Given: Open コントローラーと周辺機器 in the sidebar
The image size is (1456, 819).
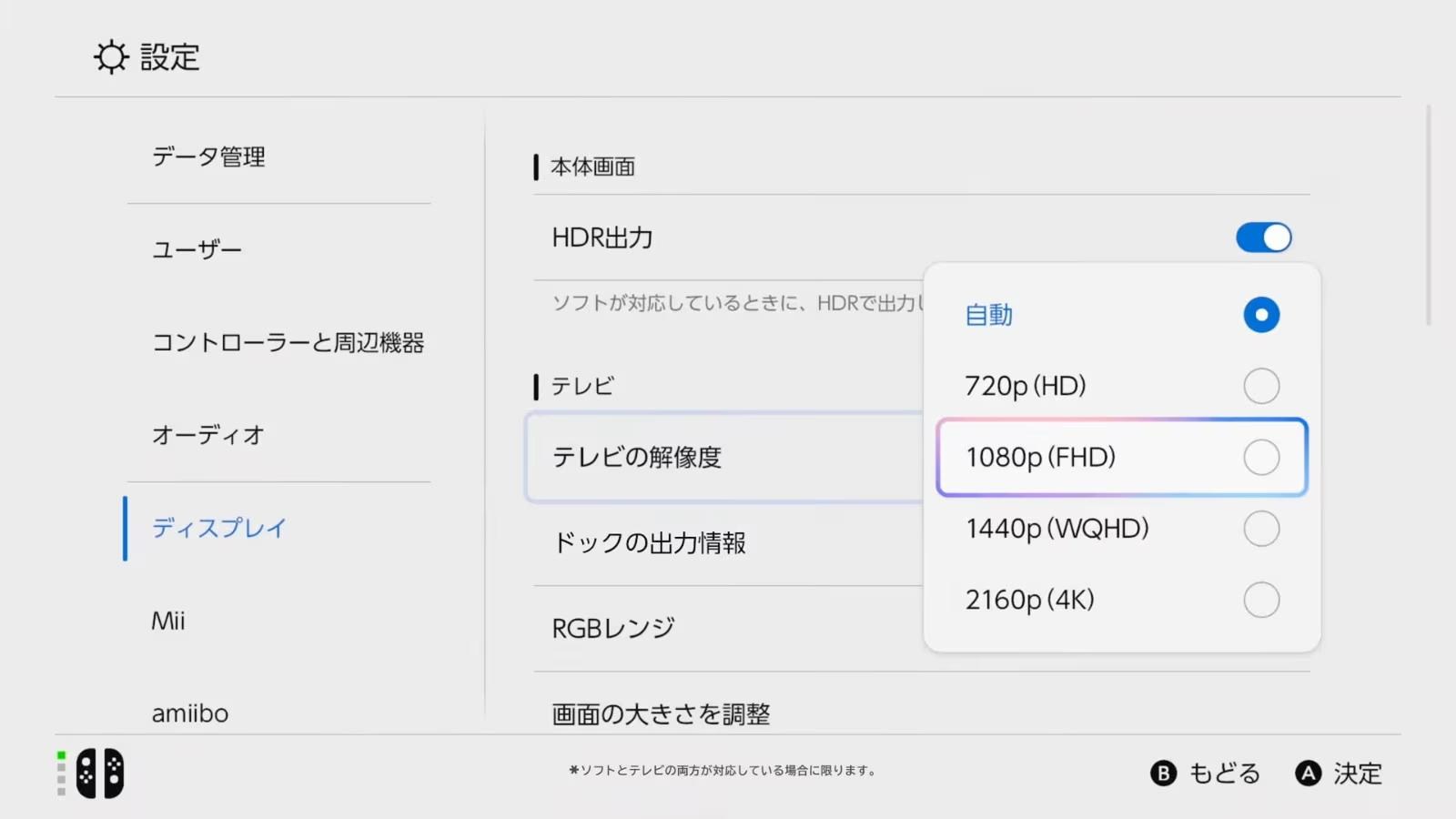Looking at the screenshot, I should coord(288,342).
